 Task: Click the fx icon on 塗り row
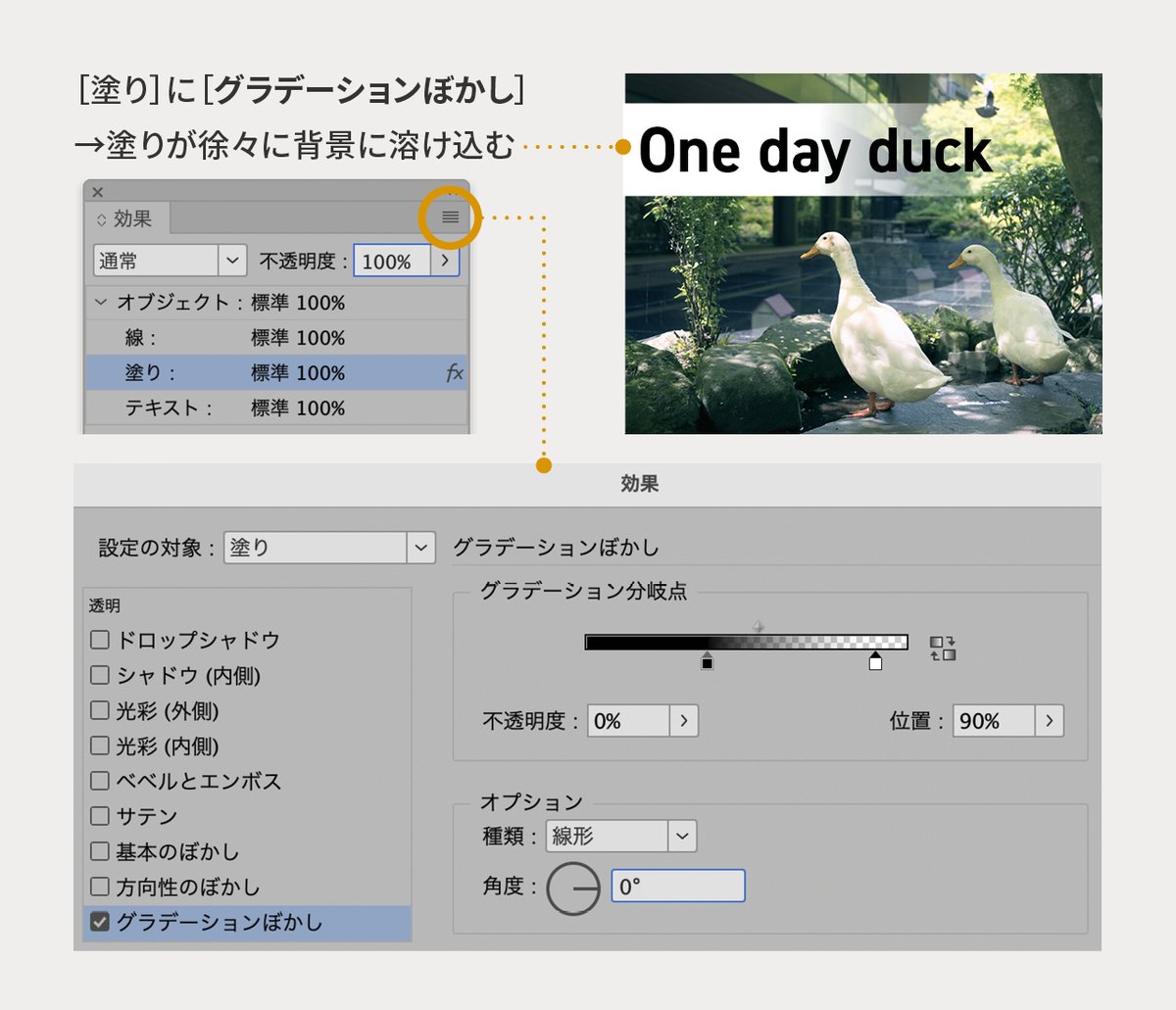455,372
